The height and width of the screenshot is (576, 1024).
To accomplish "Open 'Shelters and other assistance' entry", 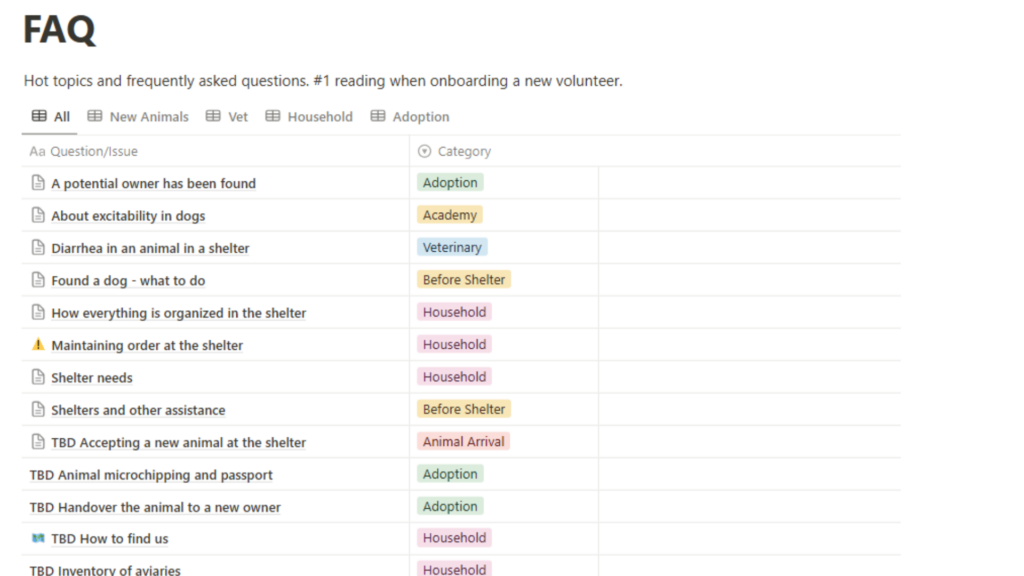I will coord(138,410).
